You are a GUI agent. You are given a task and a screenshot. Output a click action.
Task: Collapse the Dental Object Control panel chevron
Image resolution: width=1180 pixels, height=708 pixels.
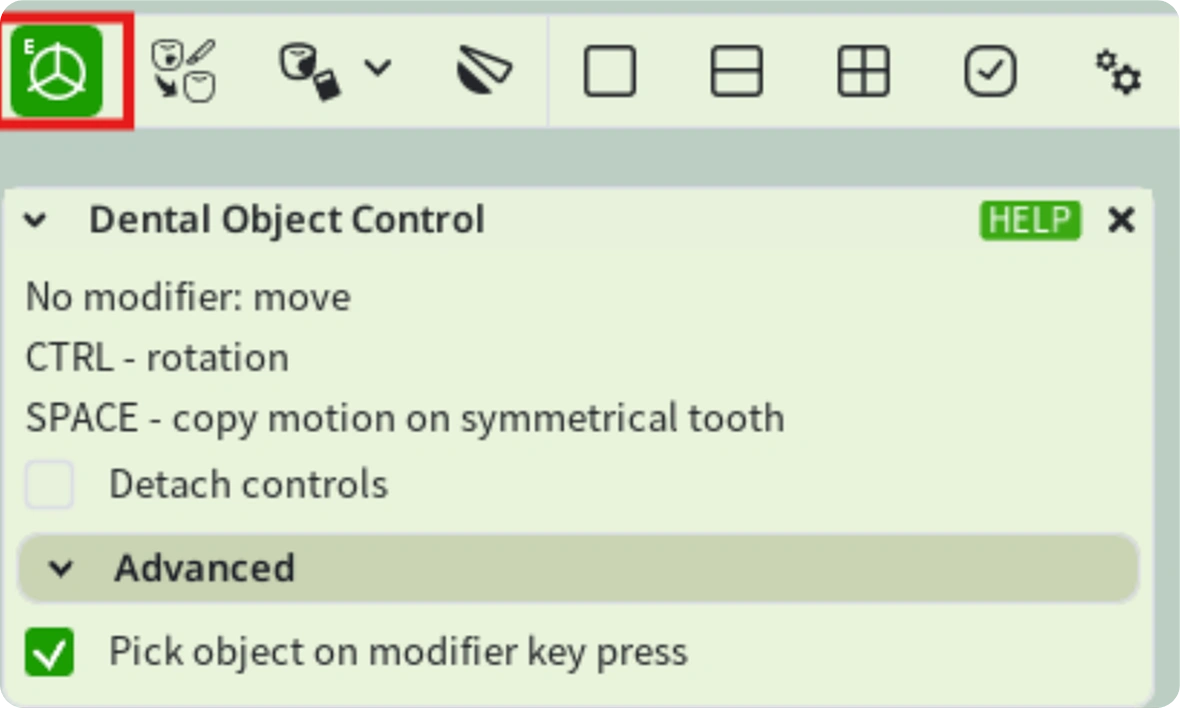[x=35, y=220]
